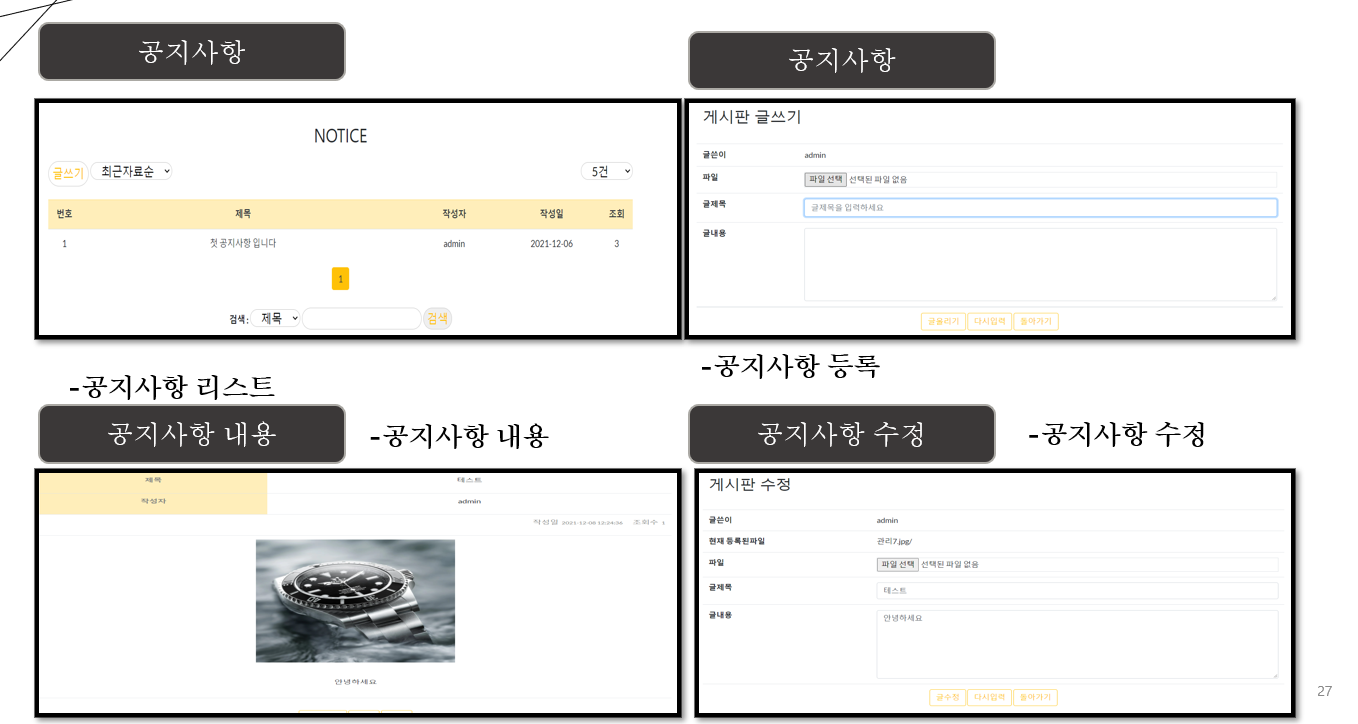Click 다시입력 in 게시판 글쓰기 form
The height and width of the screenshot is (724, 1358).
[989, 322]
